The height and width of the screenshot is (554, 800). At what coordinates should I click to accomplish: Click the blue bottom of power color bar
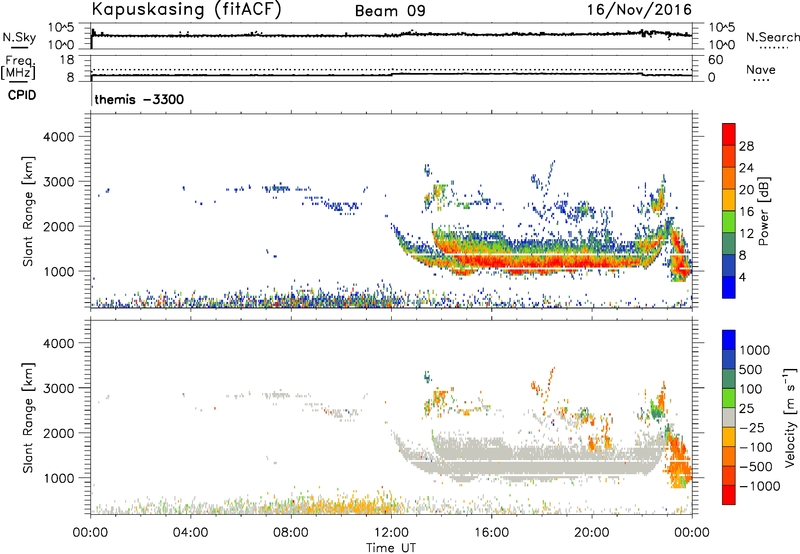point(729,288)
